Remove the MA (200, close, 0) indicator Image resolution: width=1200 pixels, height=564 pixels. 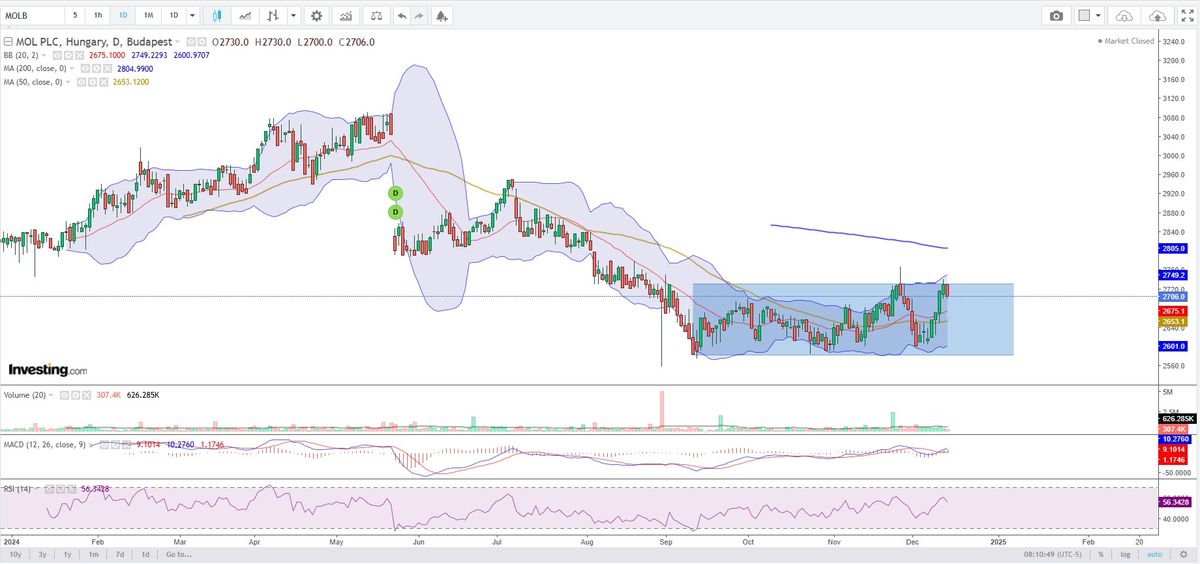pyautogui.click(x=107, y=68)
